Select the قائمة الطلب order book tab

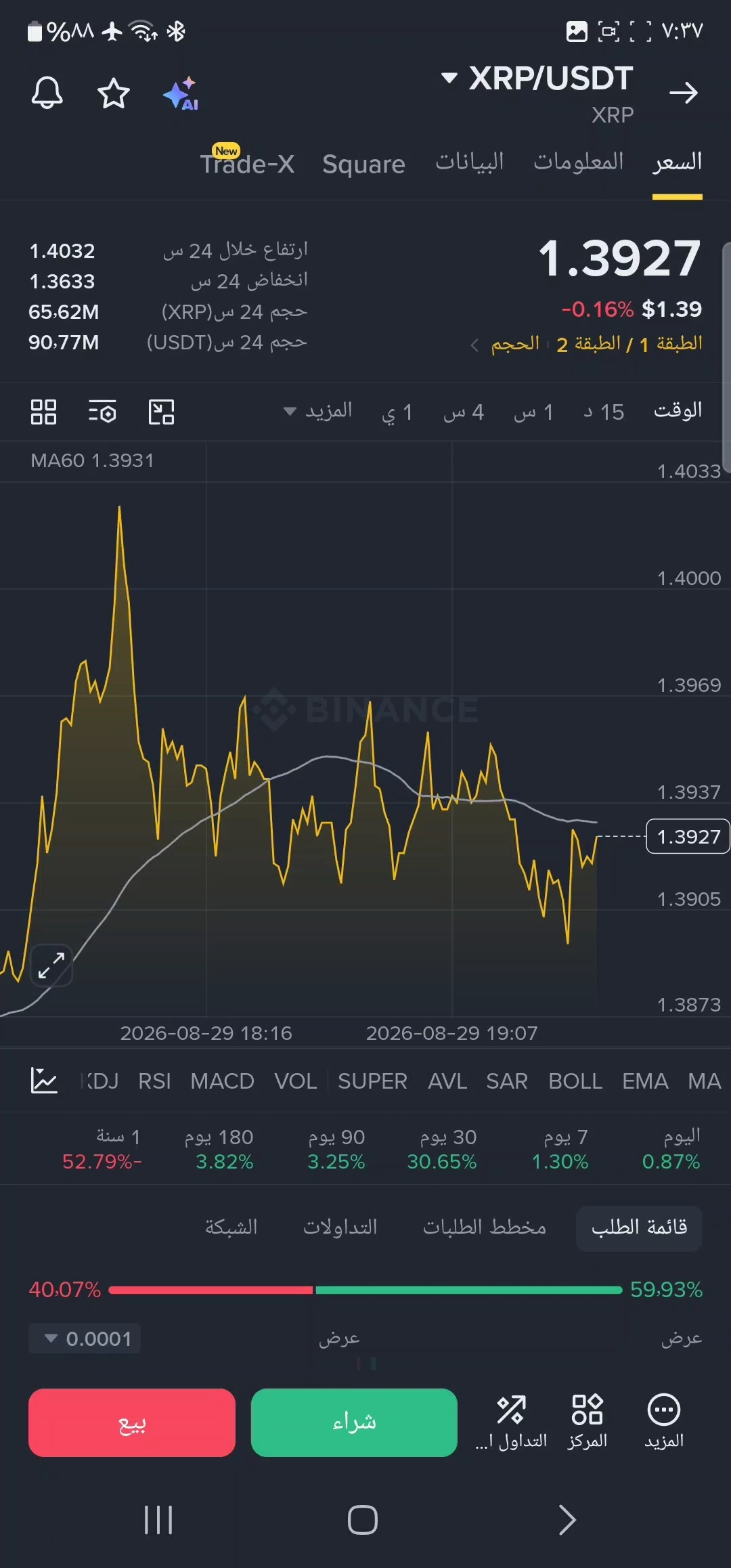pyautogui.click(x=639, y=1227)
